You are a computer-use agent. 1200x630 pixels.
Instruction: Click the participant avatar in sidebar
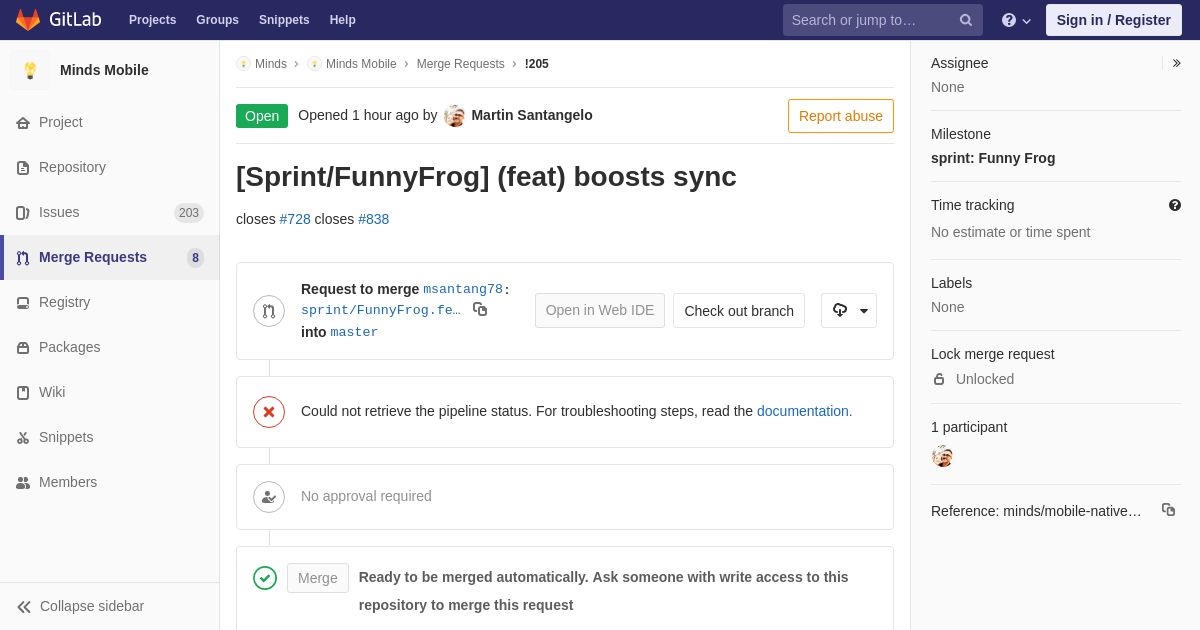point(942,456)
